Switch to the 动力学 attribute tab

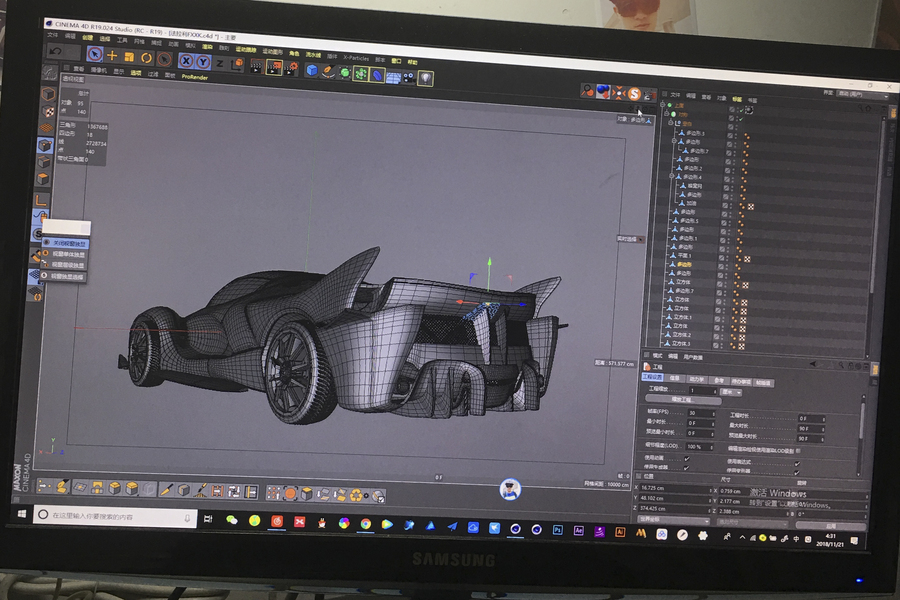[696, 379]
